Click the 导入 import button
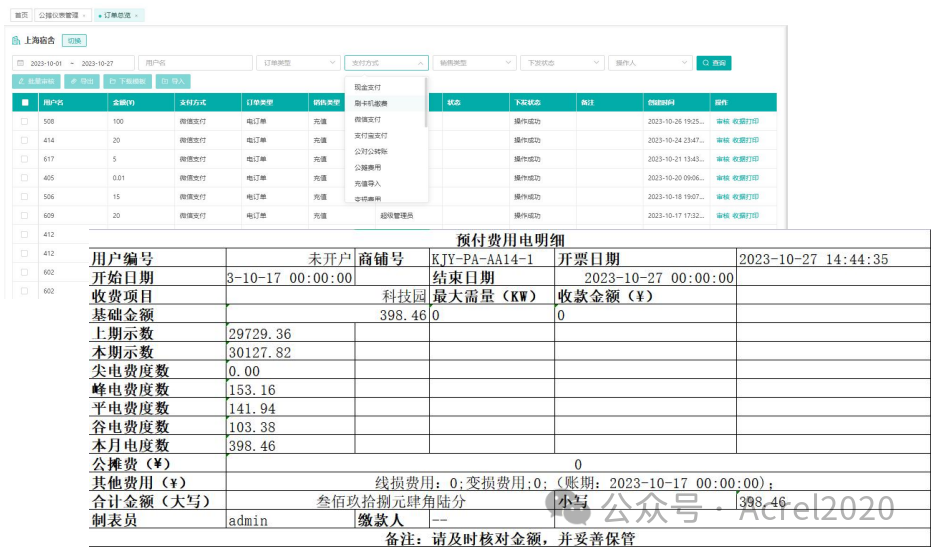This screenshot has width=933, height=557. coord(173,82)
